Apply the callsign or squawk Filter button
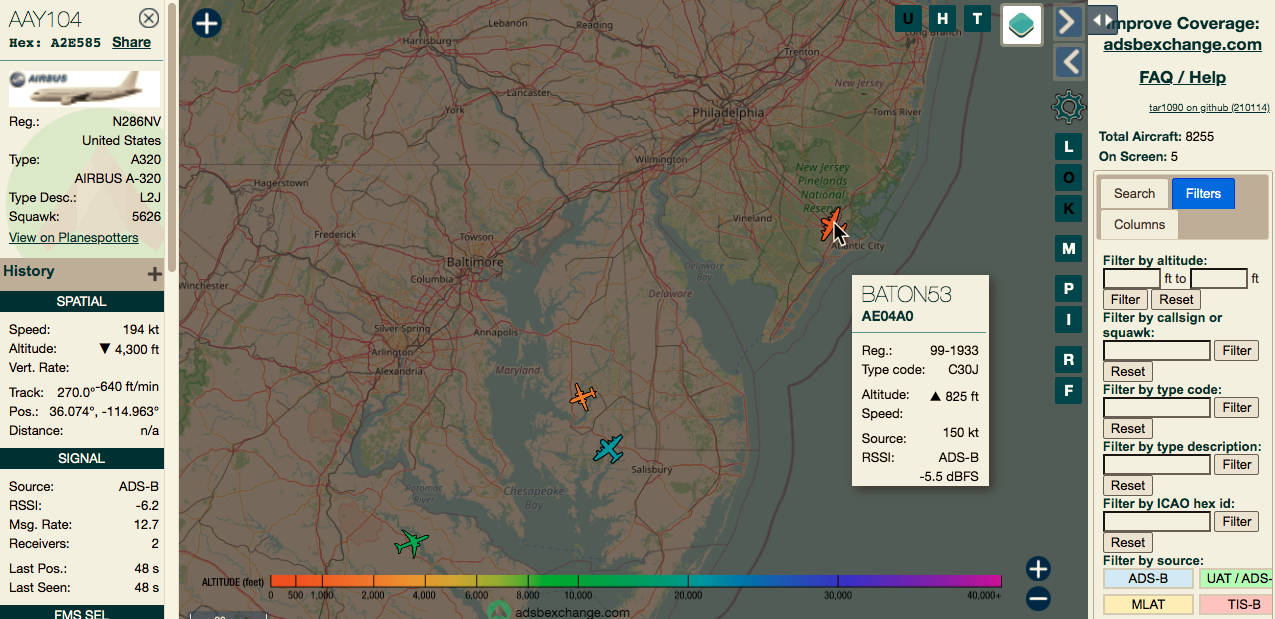Screen dimensions: 1275x619 pos(1237,350)
